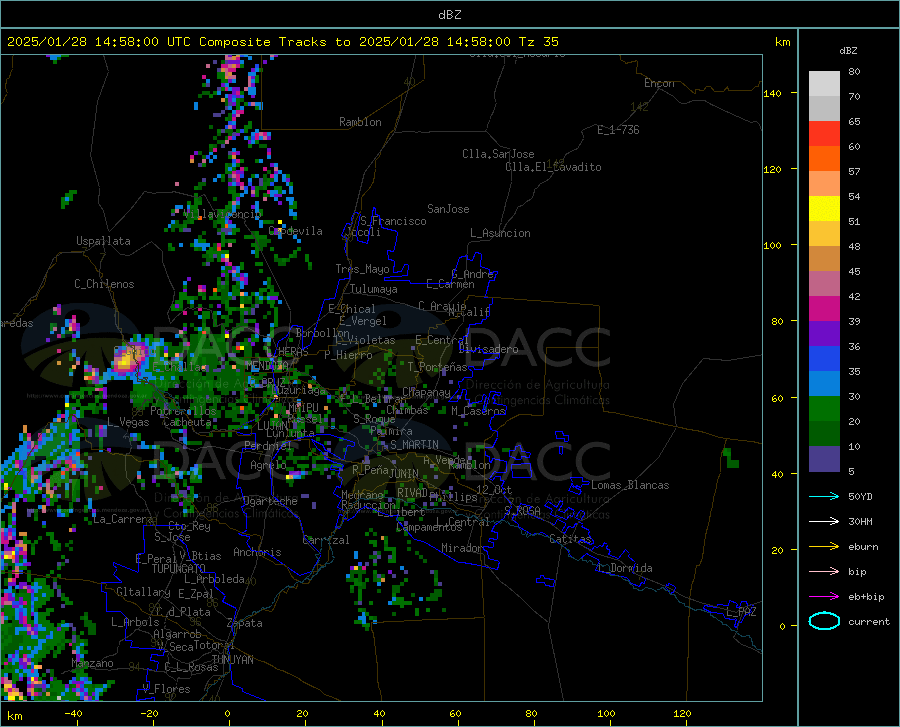The height and width of the screenshot is (727, 900).
Task: Click the 'S_Francisco' map label
Action: tap(393, 221)
